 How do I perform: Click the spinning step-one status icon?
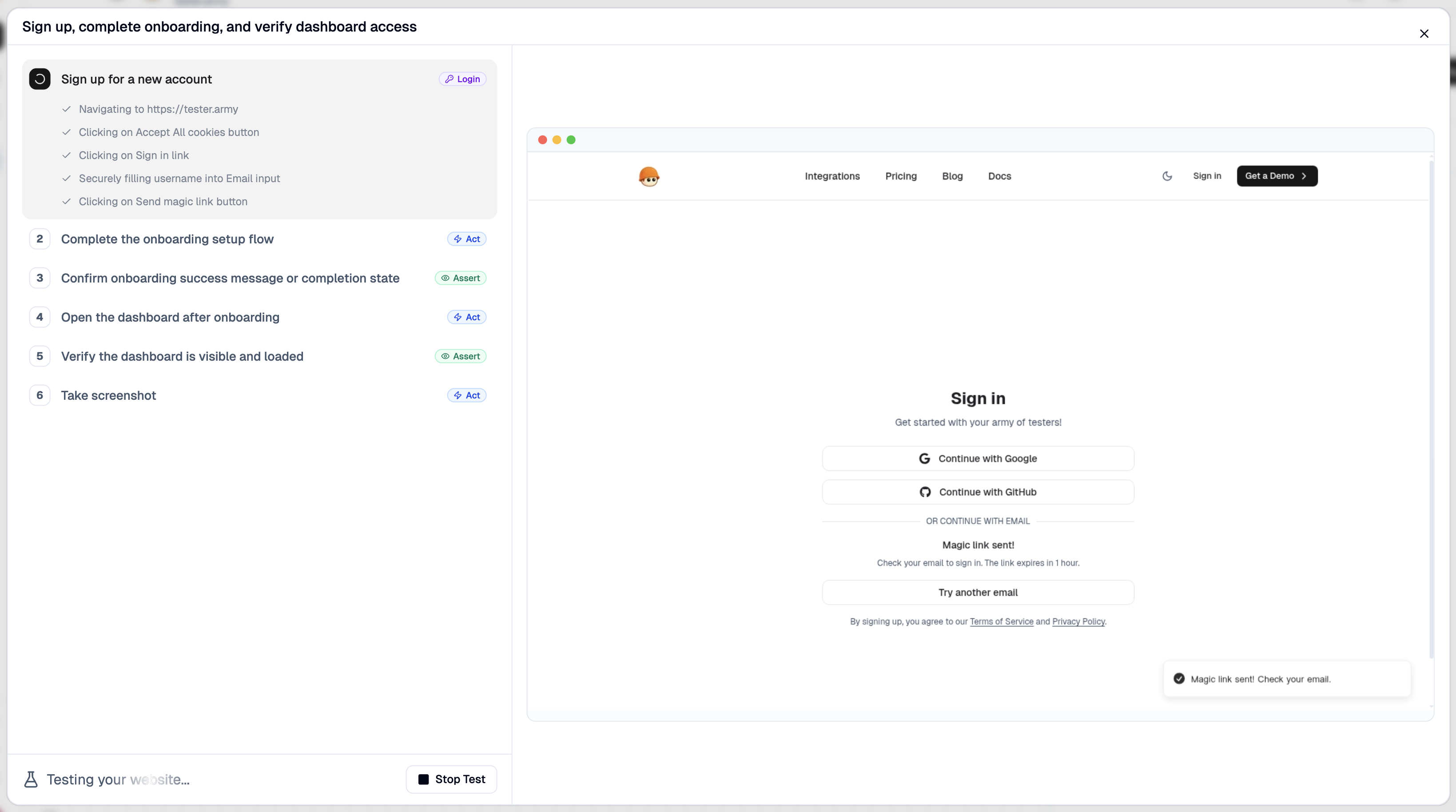pyautogui.click(x=40, y=79)
